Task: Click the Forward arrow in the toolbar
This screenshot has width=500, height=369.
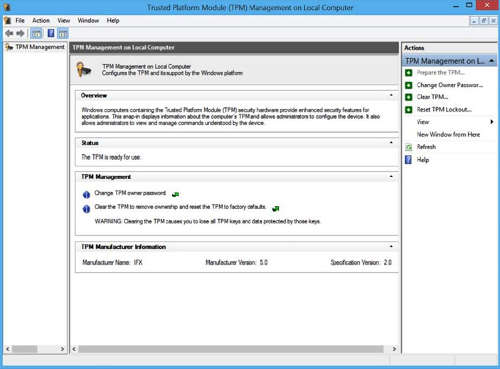Action: [x=20, y=33]
